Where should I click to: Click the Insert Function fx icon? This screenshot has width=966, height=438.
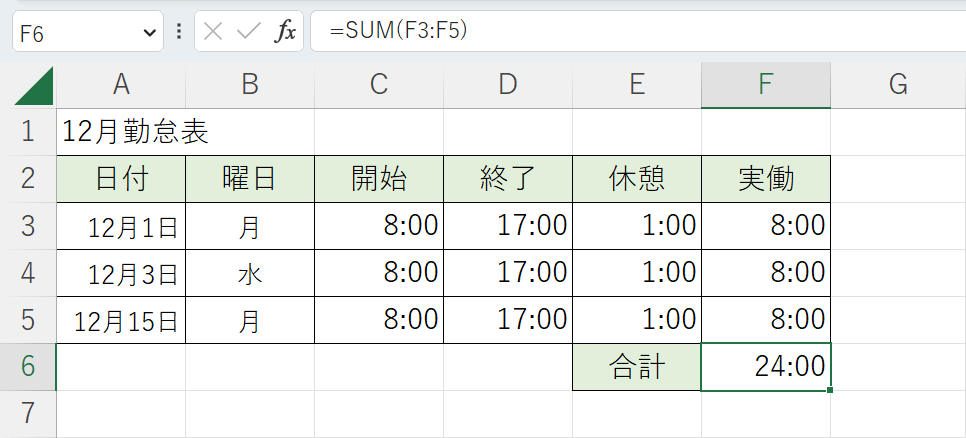click(x=286, y=31)
